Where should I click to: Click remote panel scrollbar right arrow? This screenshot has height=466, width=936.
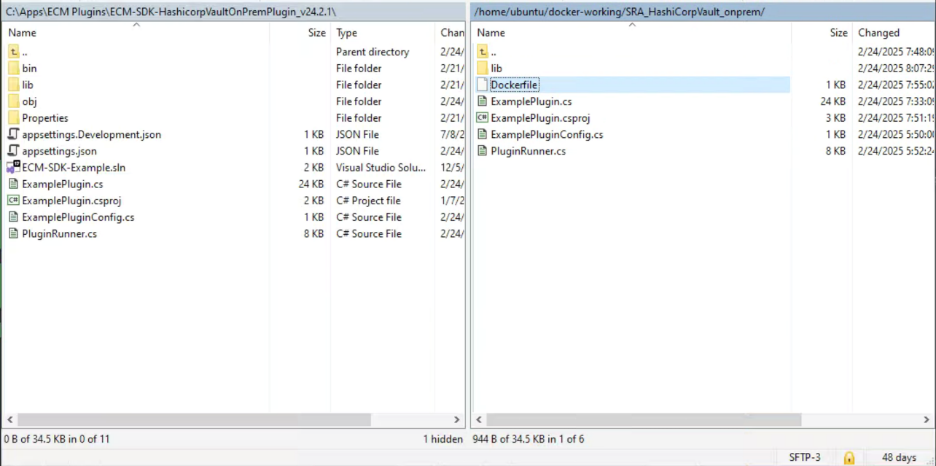(926, 420)
